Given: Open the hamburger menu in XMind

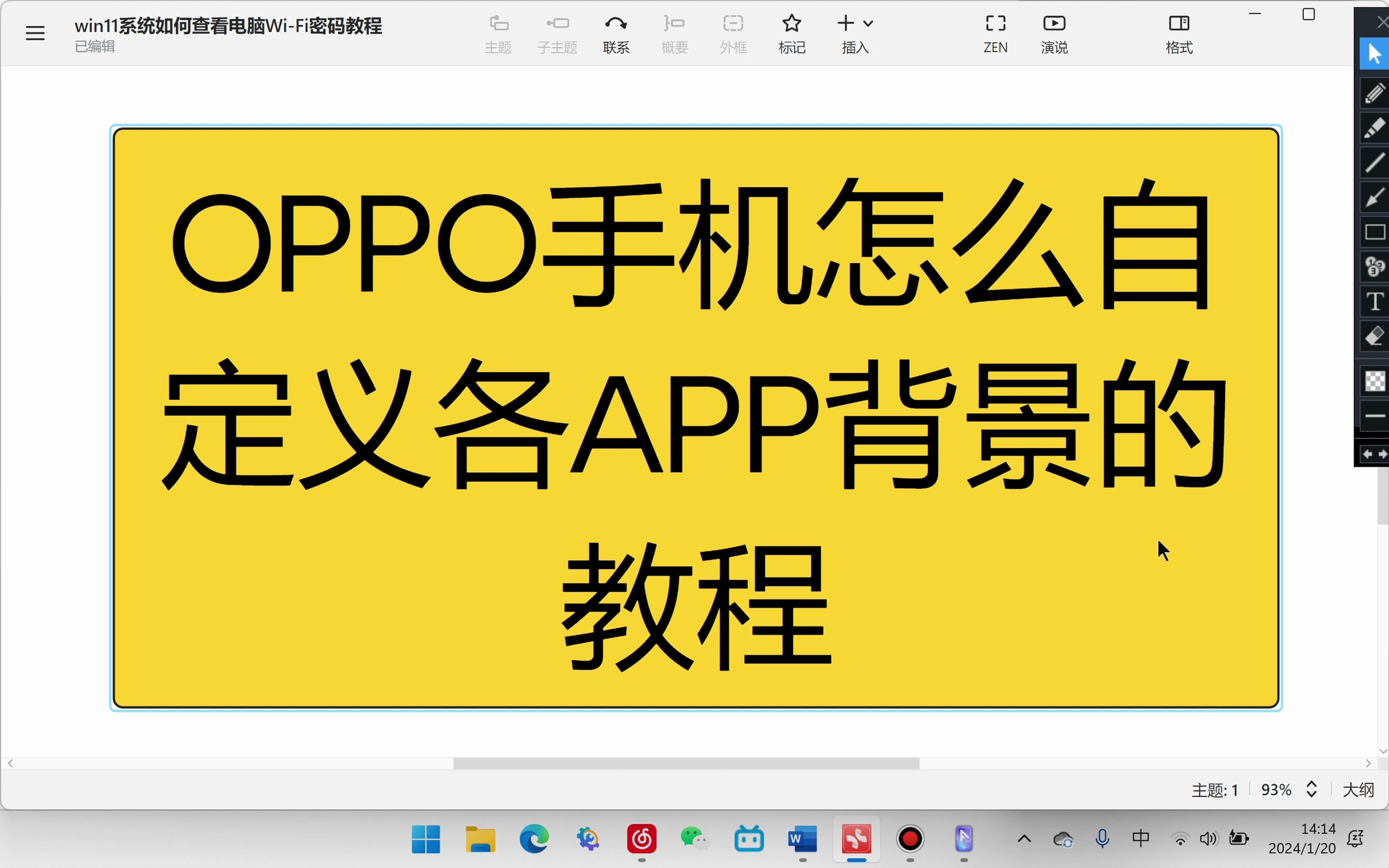Looking at the screenshot, I should (x=35, y=33).
